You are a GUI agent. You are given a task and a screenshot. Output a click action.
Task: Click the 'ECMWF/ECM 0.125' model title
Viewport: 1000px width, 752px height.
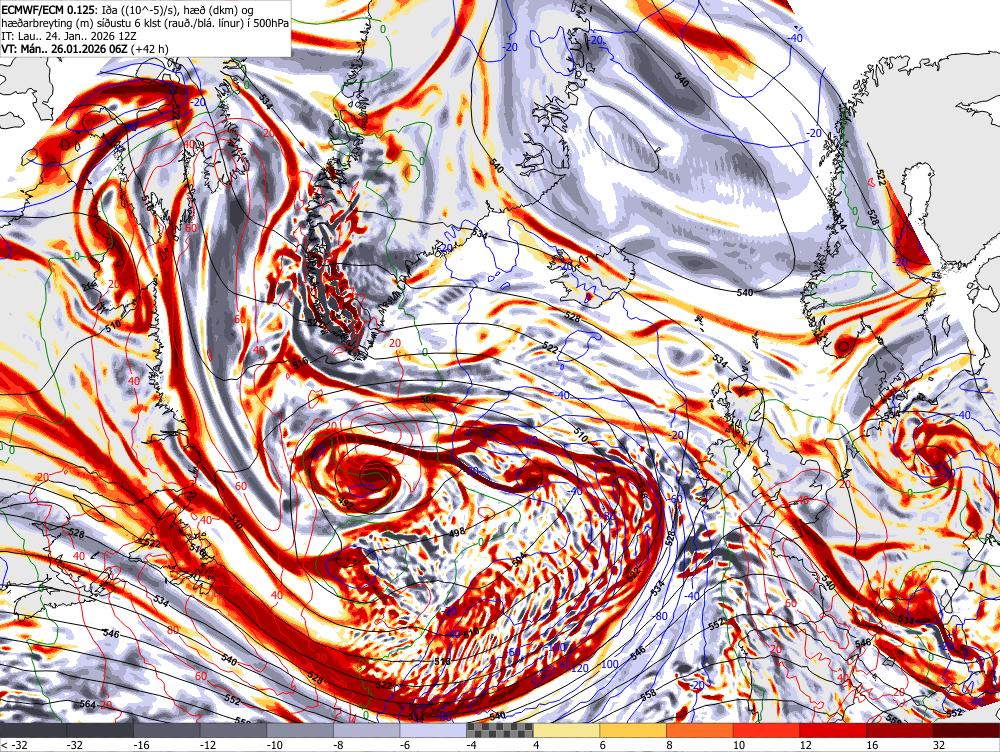point(48,8)
